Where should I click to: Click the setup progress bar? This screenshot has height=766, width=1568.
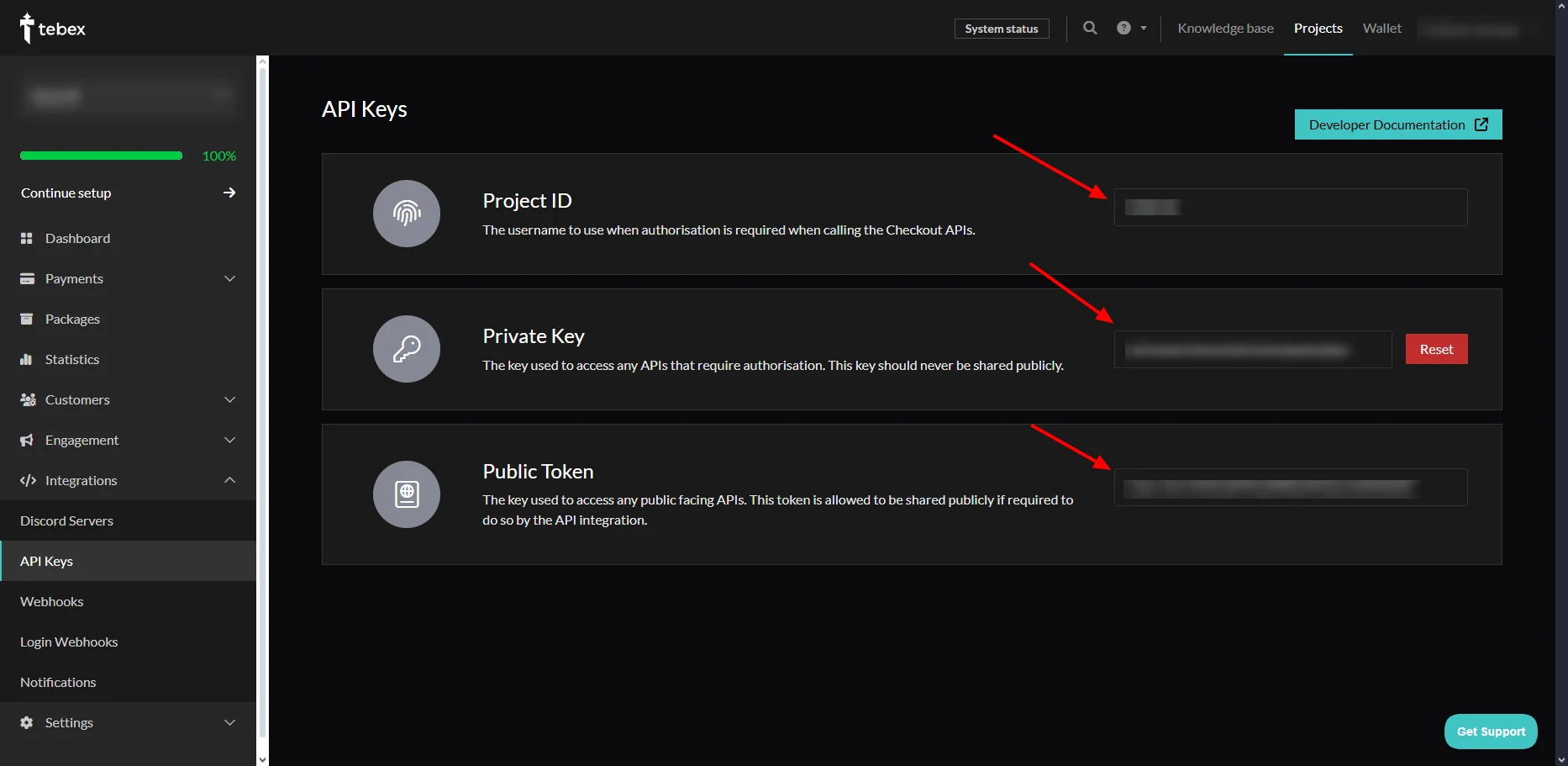[101, 156]
